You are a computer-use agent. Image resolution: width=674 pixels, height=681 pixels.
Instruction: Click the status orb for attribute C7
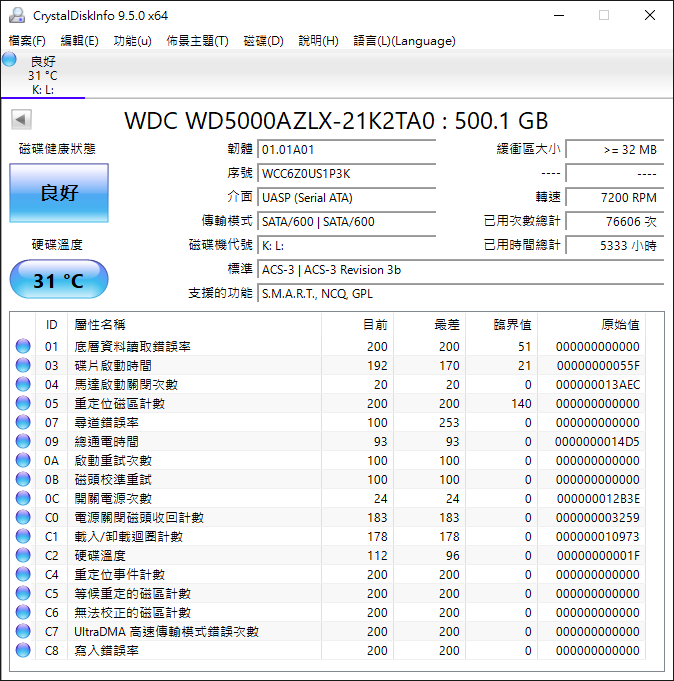pos(23,631)
